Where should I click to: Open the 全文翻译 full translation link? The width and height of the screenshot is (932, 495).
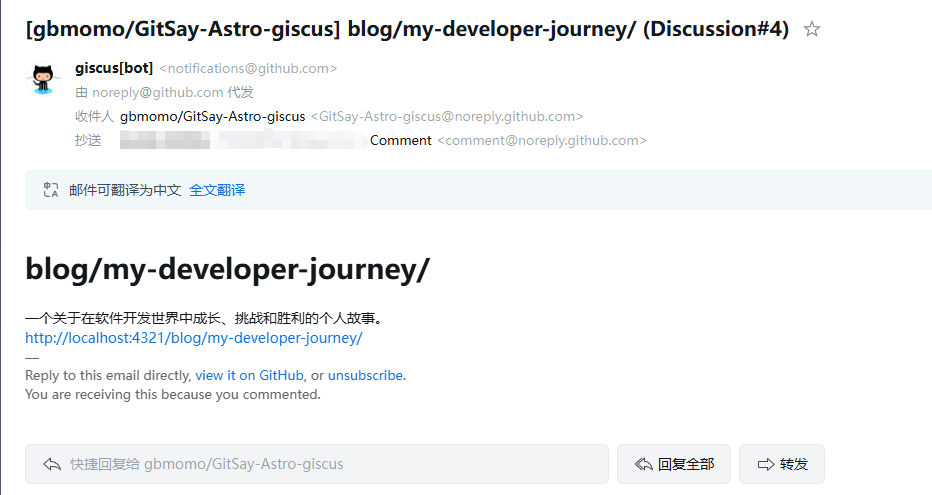[217, 190]
